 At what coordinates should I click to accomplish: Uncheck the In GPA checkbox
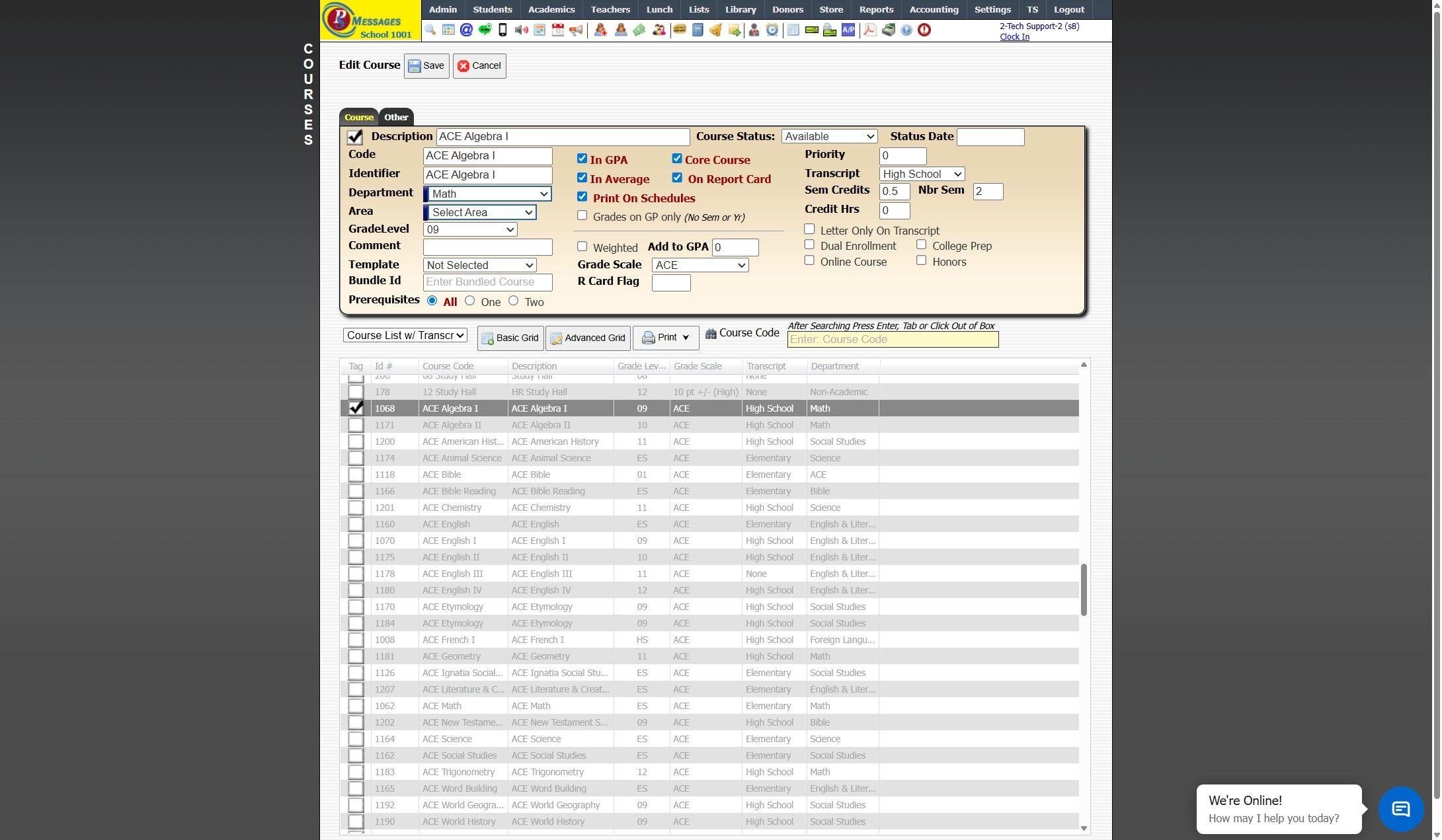[582, 159]
